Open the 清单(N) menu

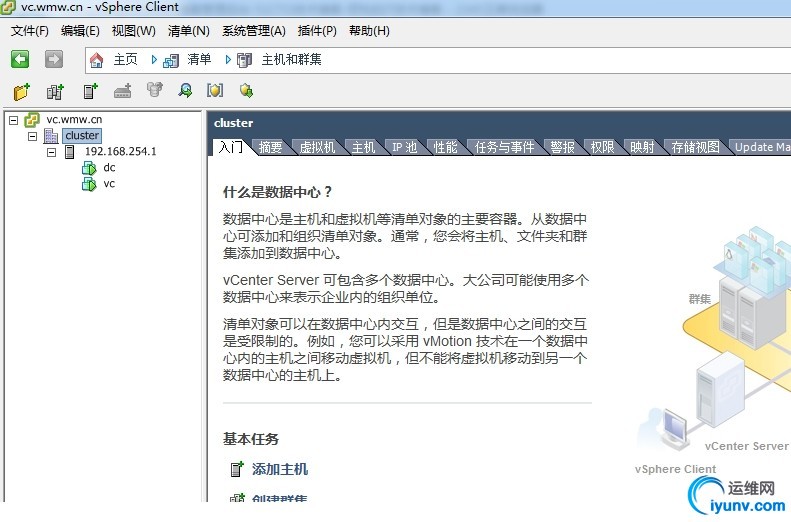[189, 31]
